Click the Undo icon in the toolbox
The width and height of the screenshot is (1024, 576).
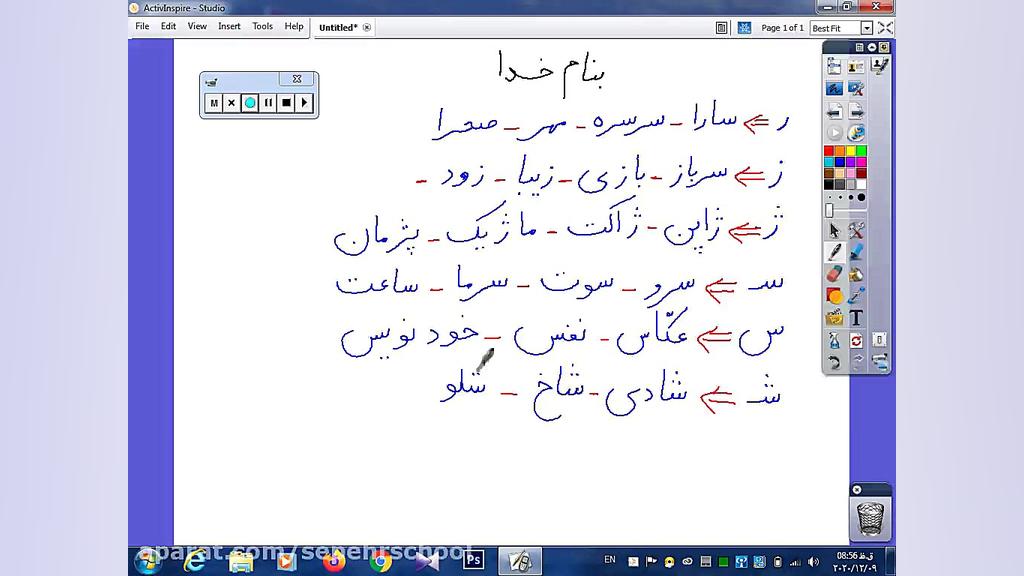834,359
